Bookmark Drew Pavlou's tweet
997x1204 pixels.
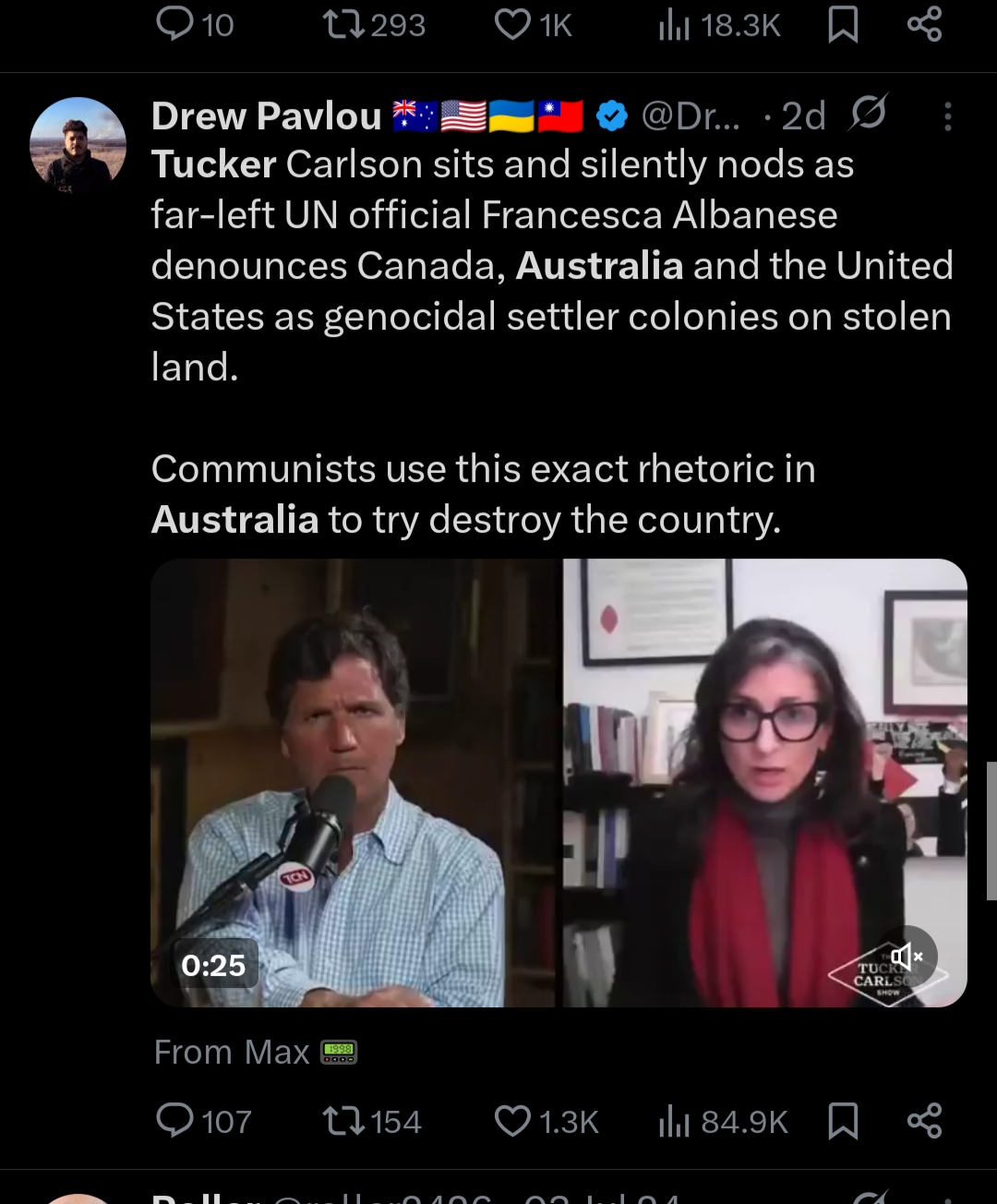(x=843, y=1121)
